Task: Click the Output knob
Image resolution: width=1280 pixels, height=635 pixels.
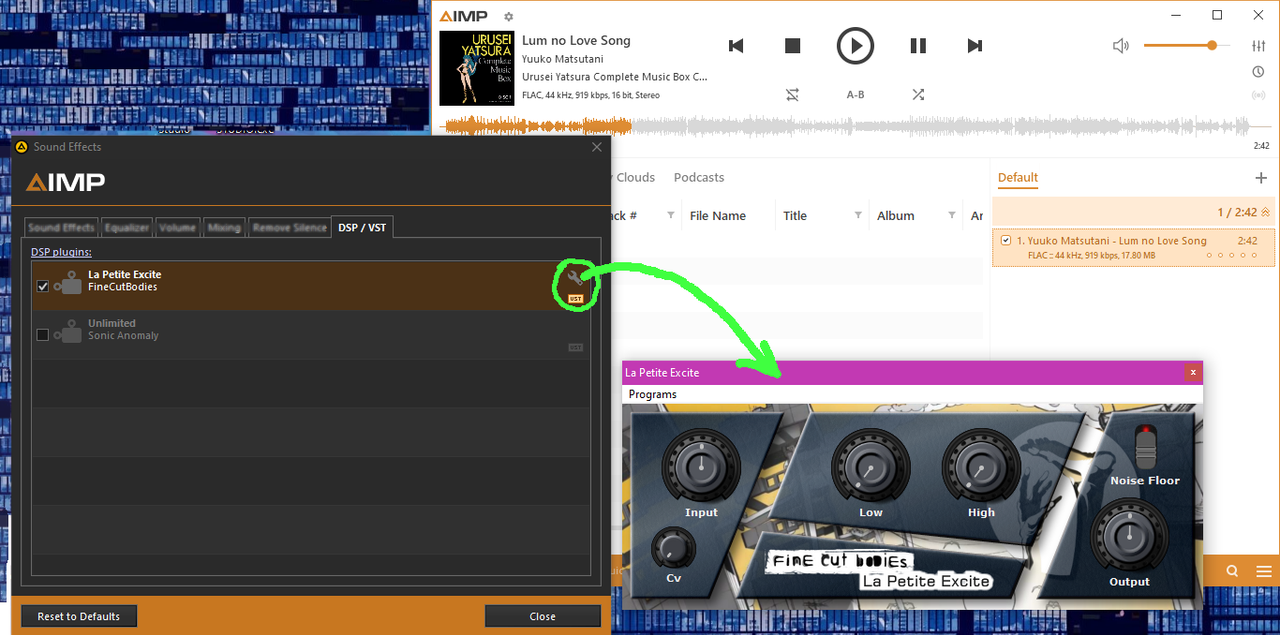Action: coord(1129,535)
